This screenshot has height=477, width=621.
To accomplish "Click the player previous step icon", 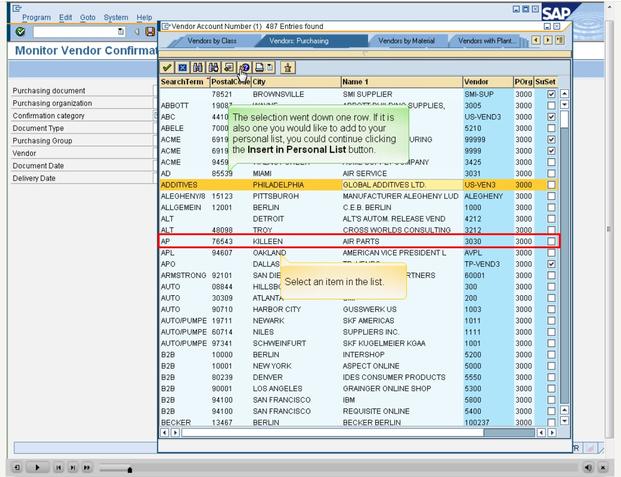I will point(59,467).
